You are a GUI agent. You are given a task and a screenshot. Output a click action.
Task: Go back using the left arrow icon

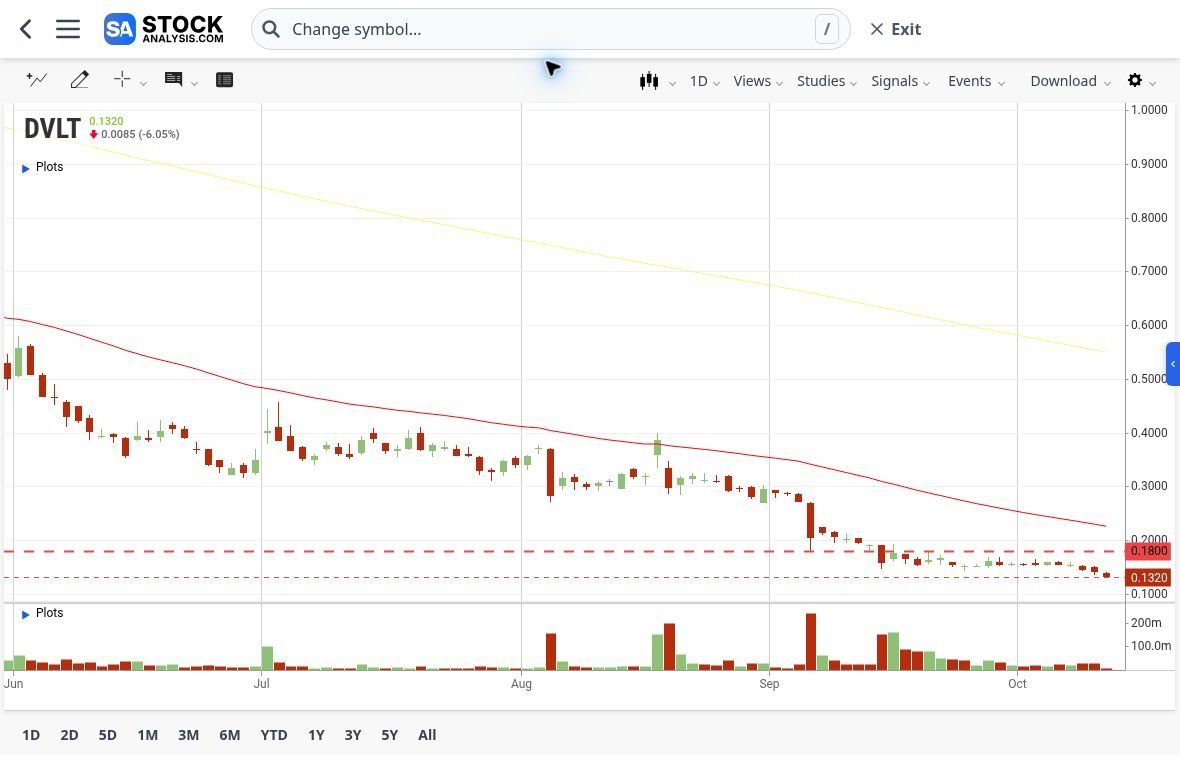click(26, 29)
